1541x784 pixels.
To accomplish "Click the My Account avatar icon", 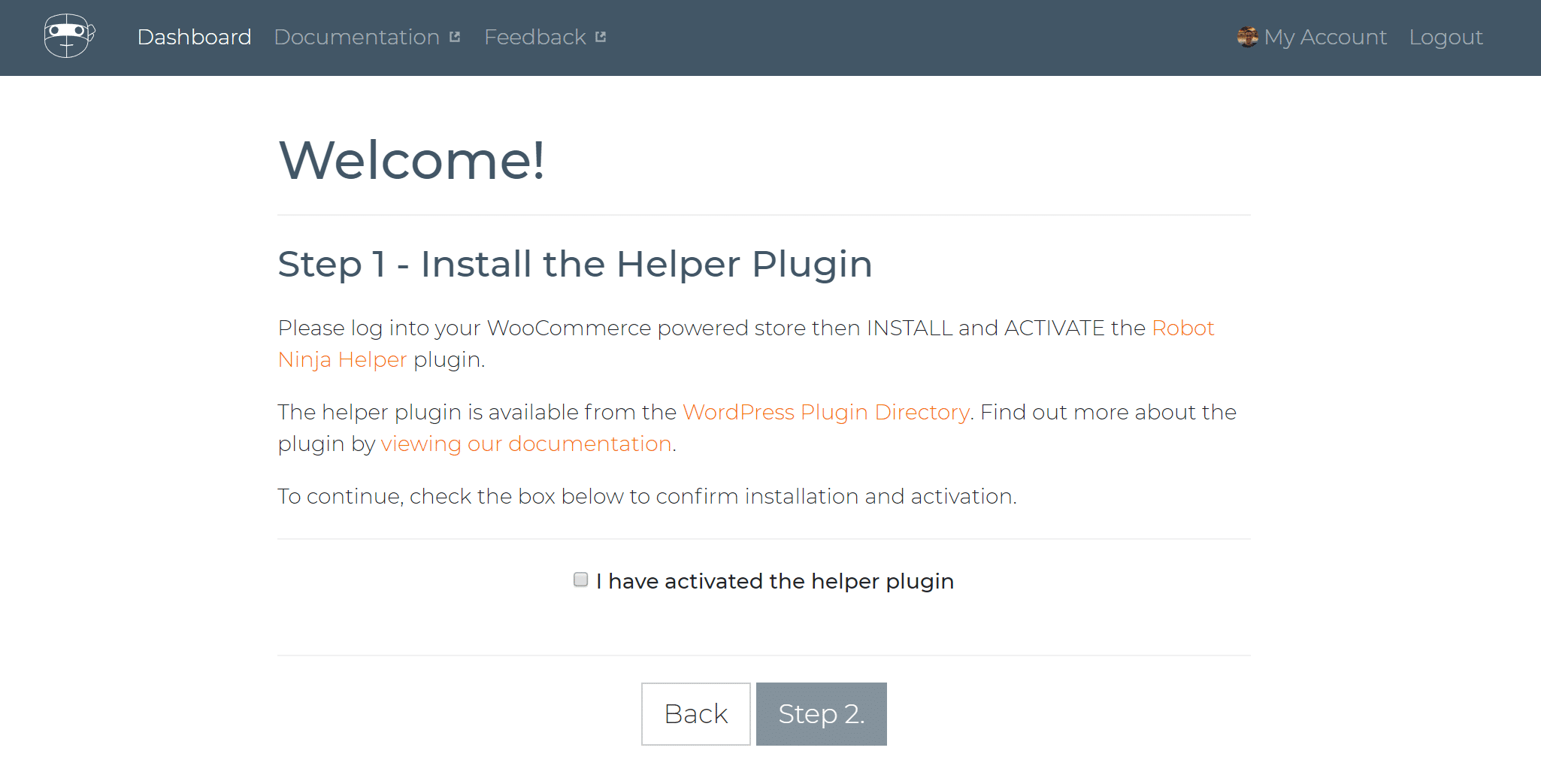I will (x=1248, y=37).
